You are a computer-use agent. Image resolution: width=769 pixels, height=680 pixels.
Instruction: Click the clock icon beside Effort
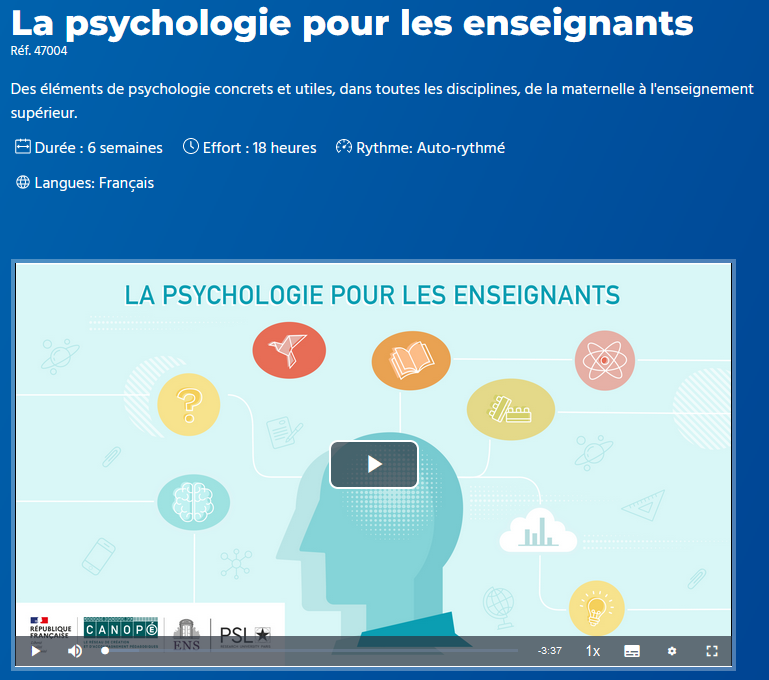click(x=191, y=148)
